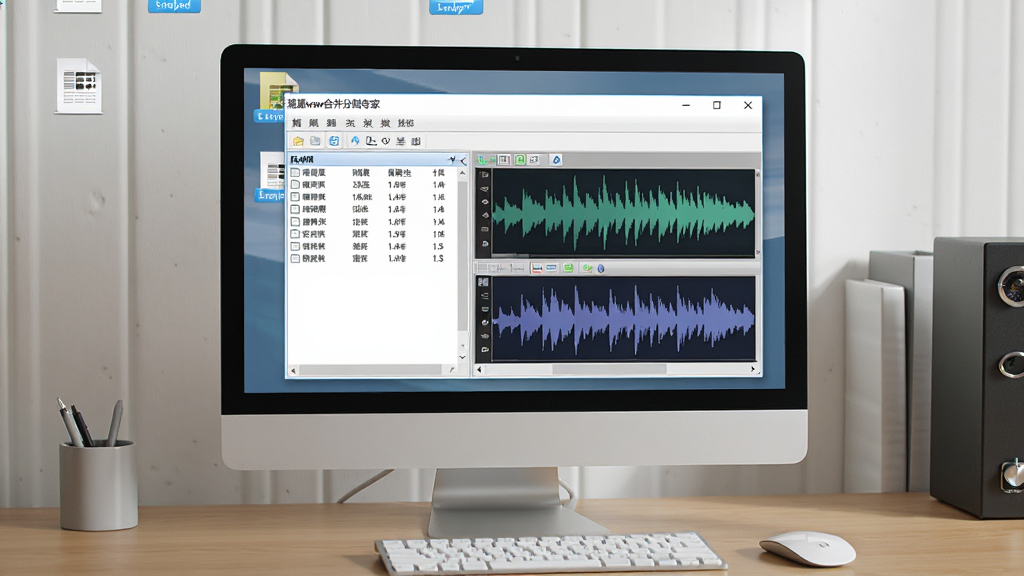The width and height of the screenshot is (1024, 576).
Task: Click the last icon in the main toolbar
Action: 416,141
